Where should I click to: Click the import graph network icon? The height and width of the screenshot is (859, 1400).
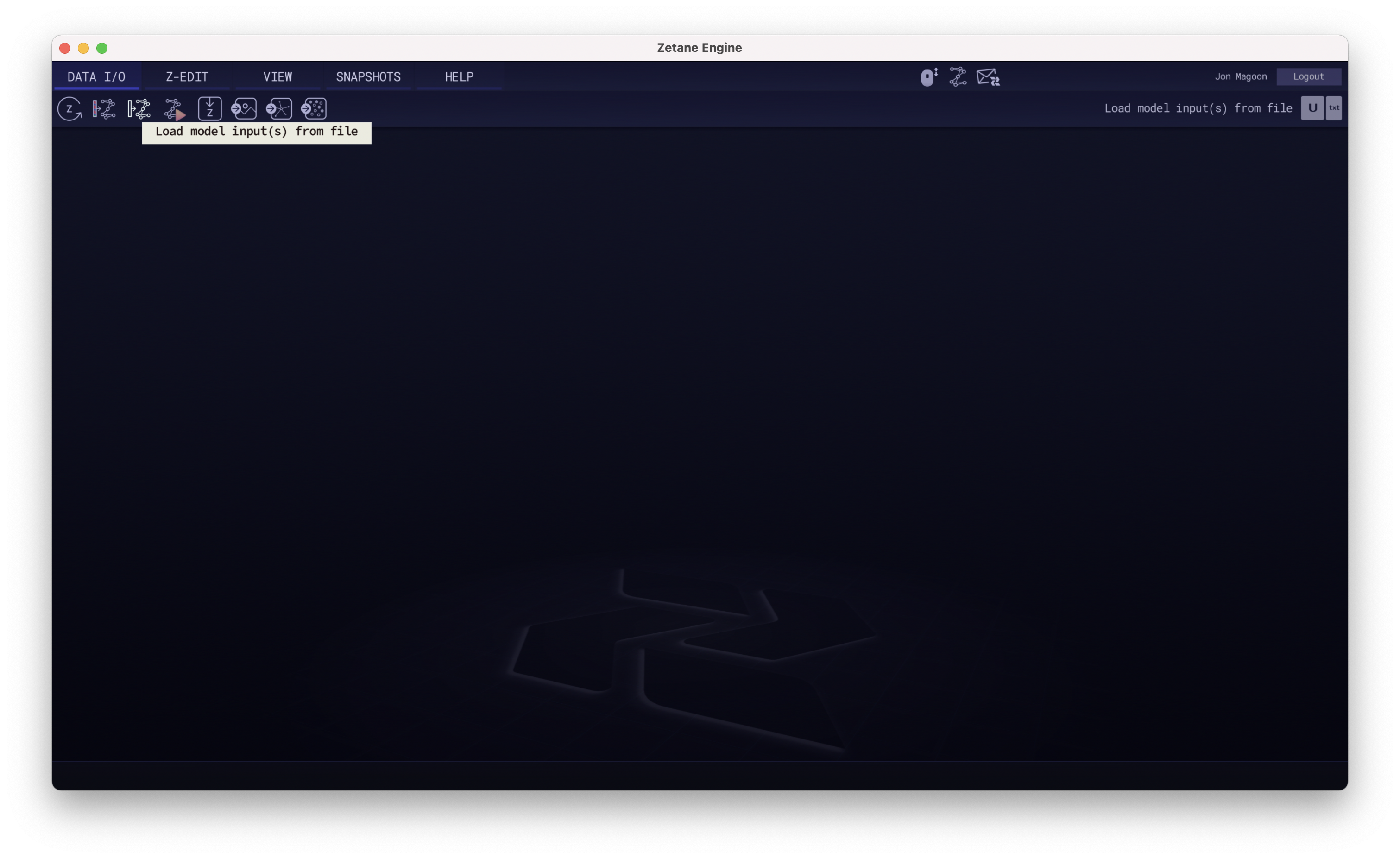coord(279,108)
